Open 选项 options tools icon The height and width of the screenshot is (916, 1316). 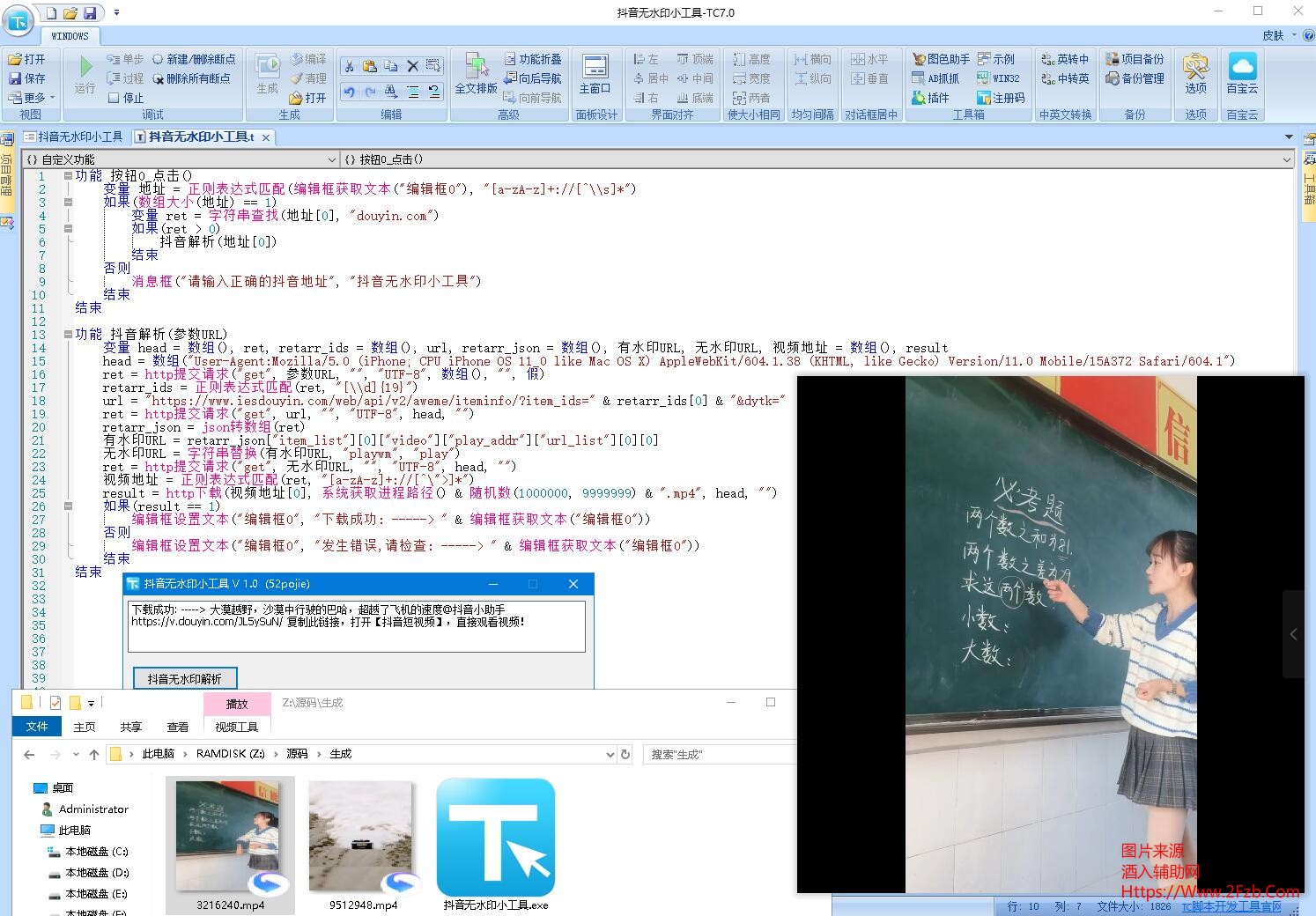(x=1195, y=74)
